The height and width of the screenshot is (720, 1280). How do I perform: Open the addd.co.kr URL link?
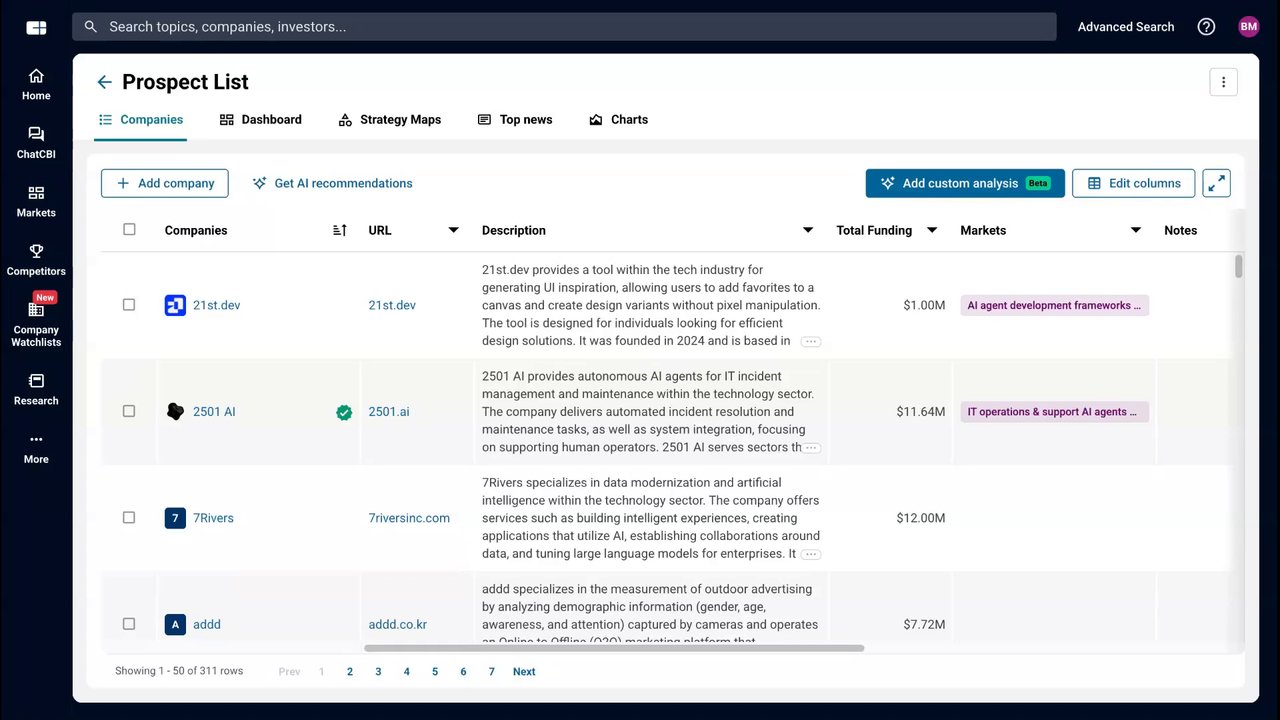[x=398, y=624]
